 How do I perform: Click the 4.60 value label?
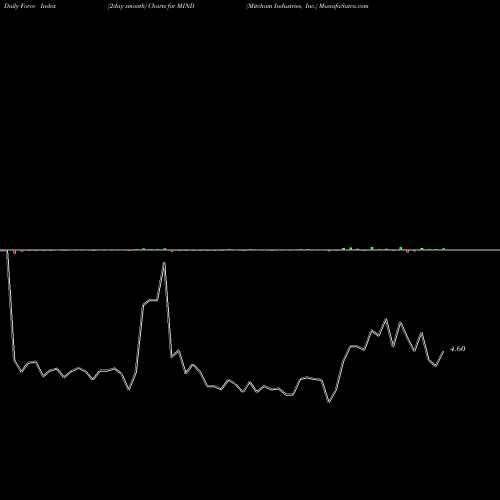(x=457, y=349)
